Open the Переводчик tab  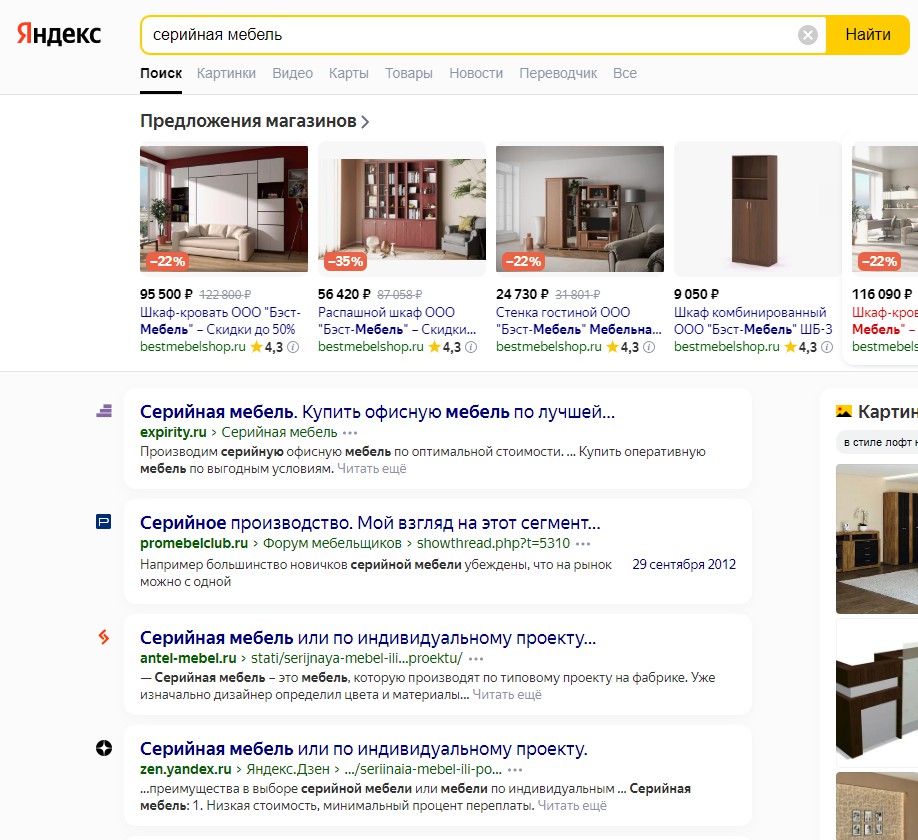[558, 73]
